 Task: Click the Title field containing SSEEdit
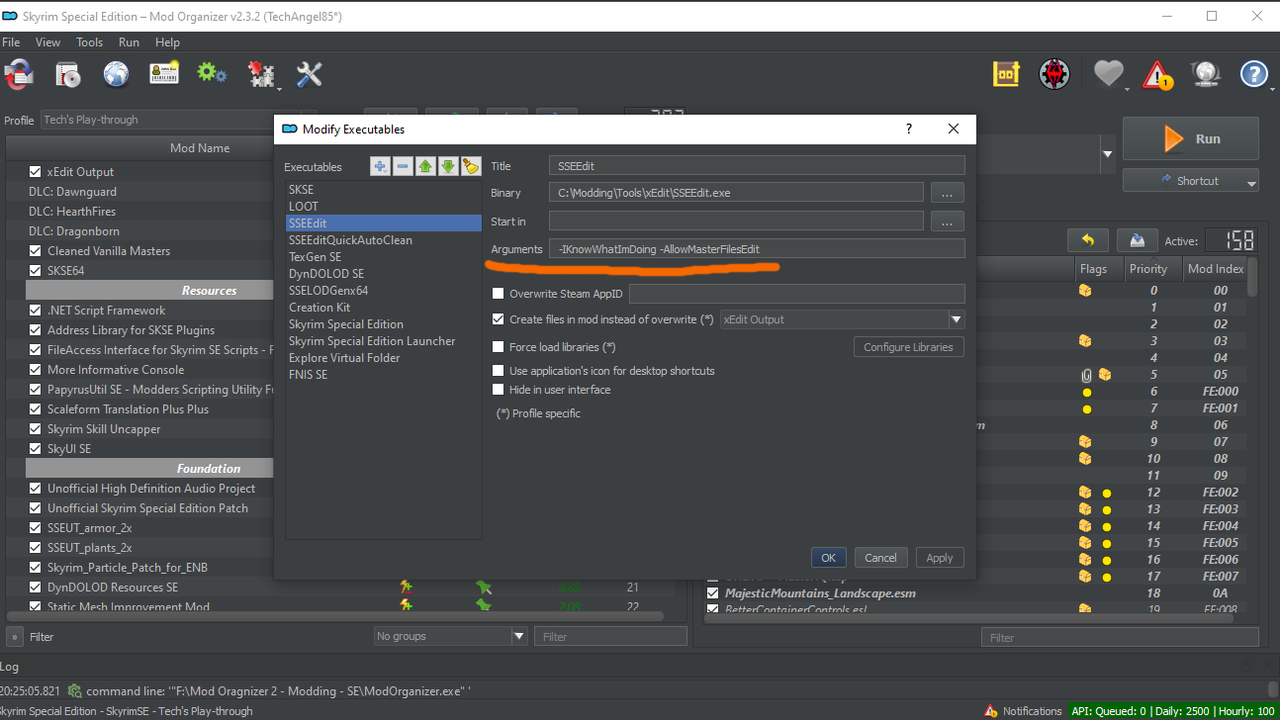point(757,166)
